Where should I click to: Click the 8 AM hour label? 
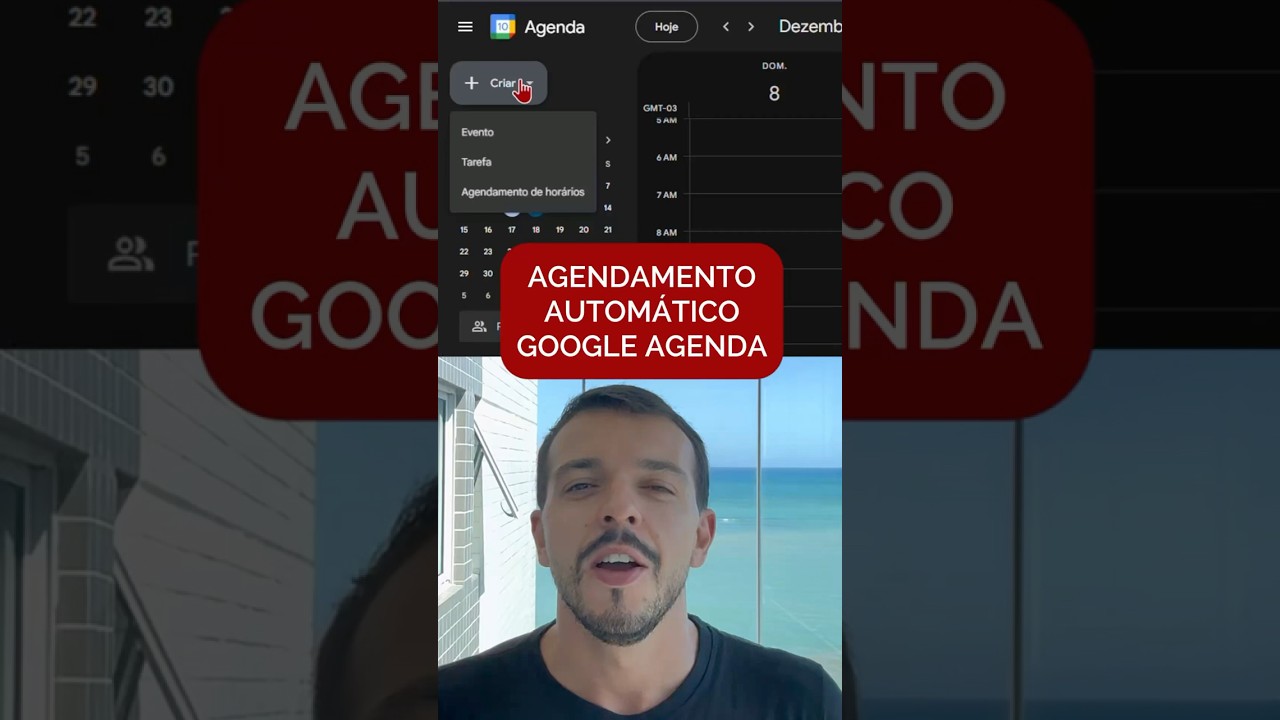pos(666,233)
